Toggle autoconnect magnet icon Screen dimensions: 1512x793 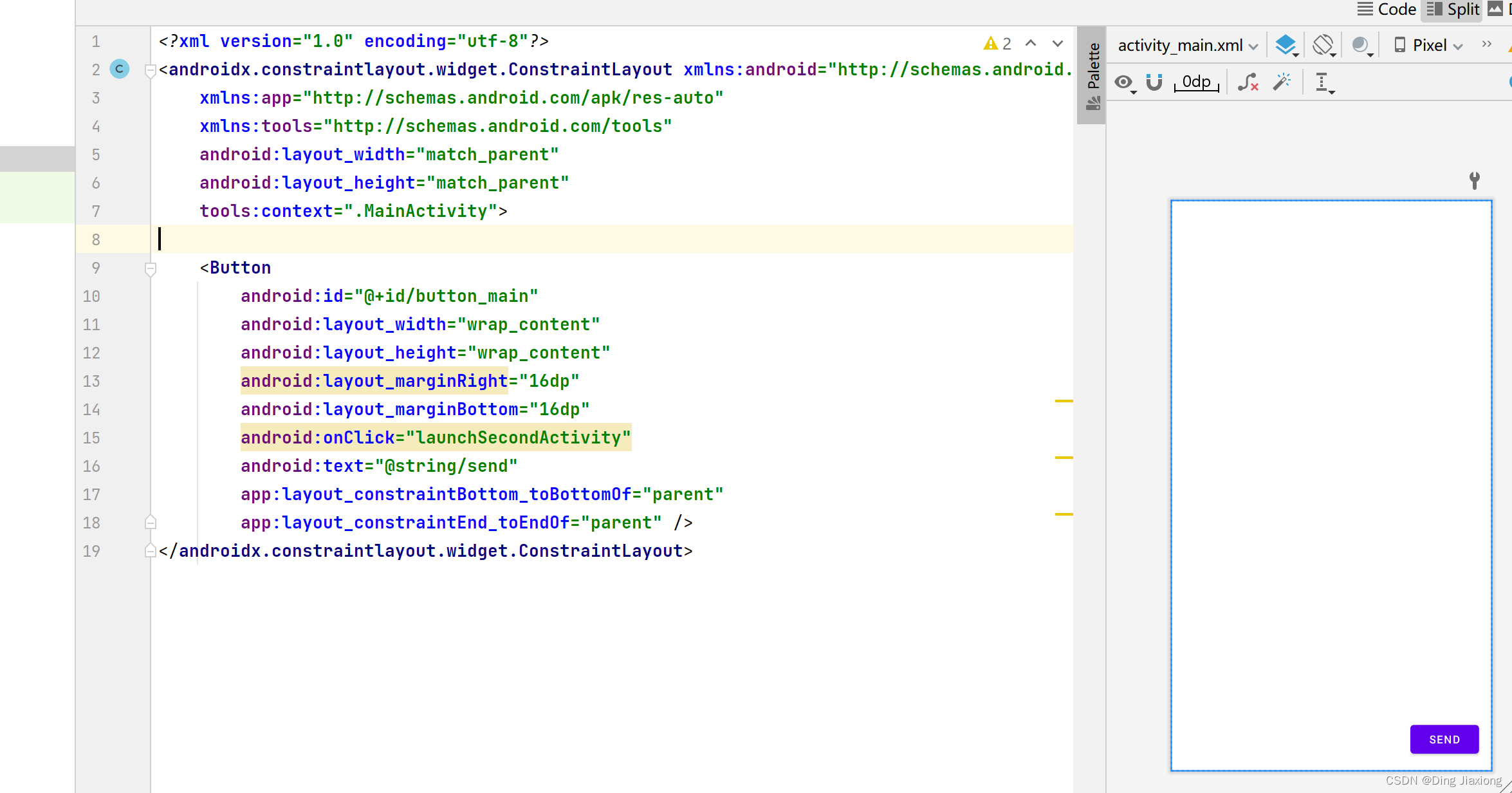tap(1154, 82)
